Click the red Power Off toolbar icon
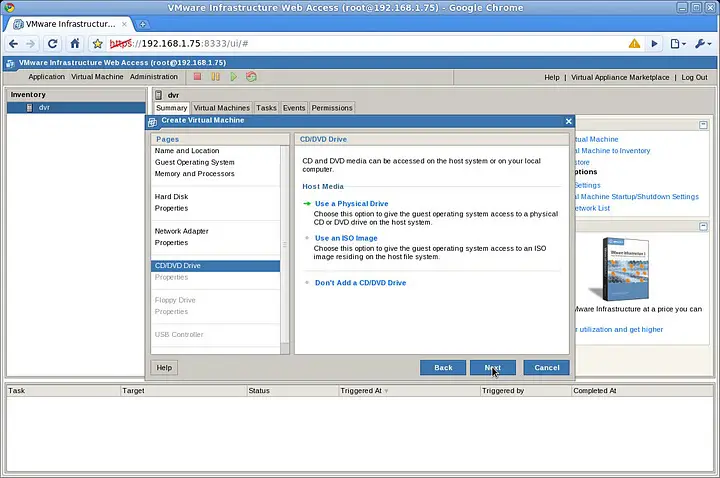720x478 pixels. tap(197, 77)
